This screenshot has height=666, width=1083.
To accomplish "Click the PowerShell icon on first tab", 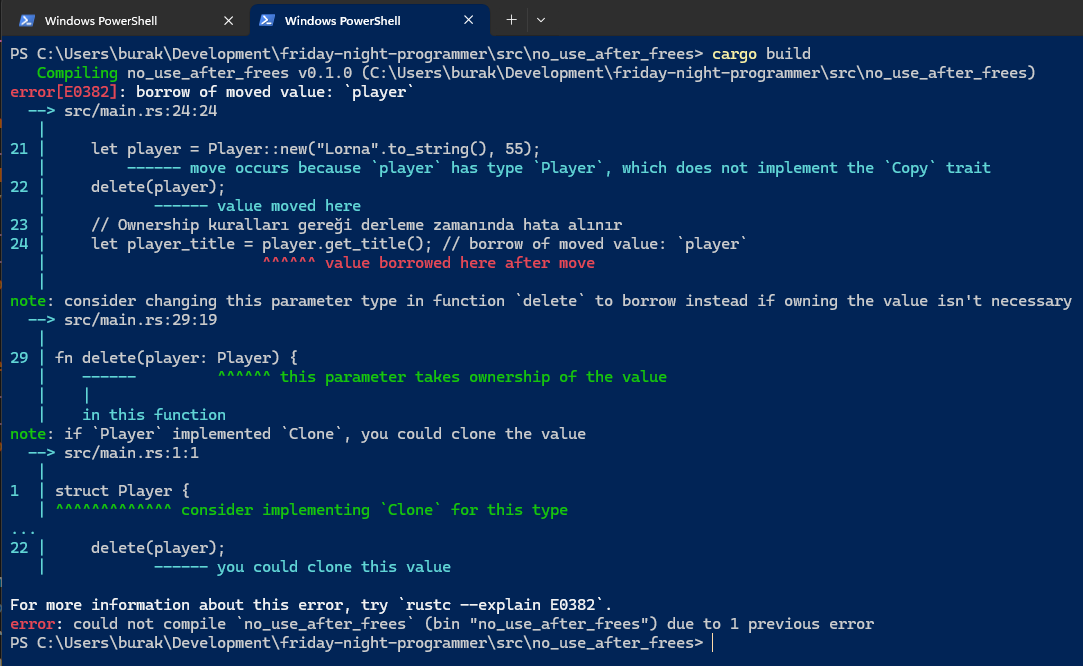I will [x=26, y=20].
